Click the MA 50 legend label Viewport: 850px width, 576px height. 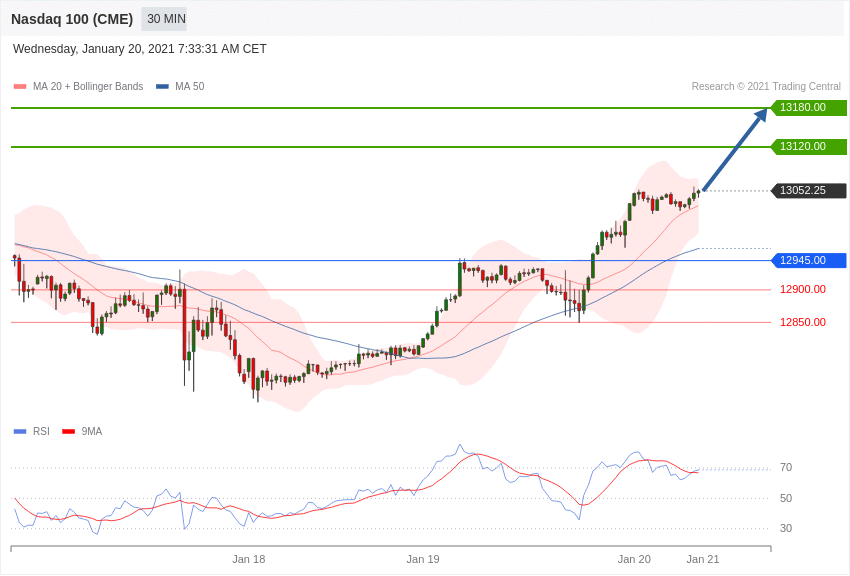190,87
